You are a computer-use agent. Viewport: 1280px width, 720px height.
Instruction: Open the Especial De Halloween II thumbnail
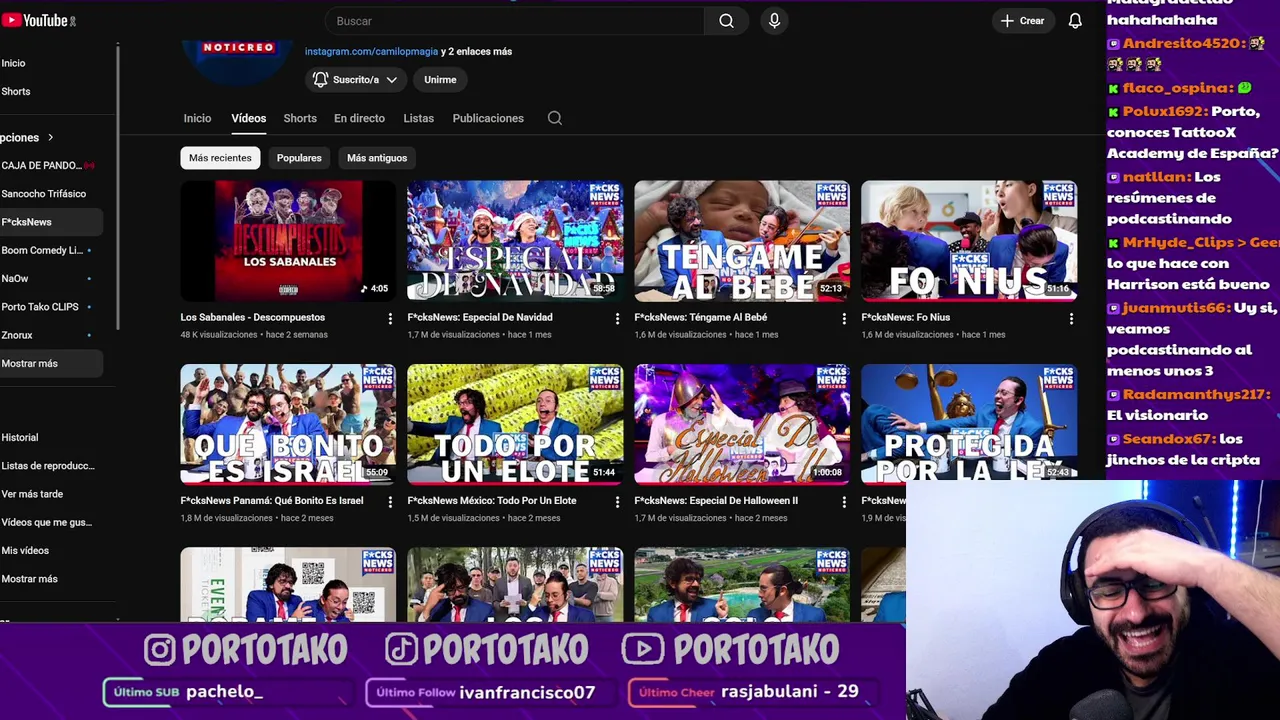[x=742, y=424]
